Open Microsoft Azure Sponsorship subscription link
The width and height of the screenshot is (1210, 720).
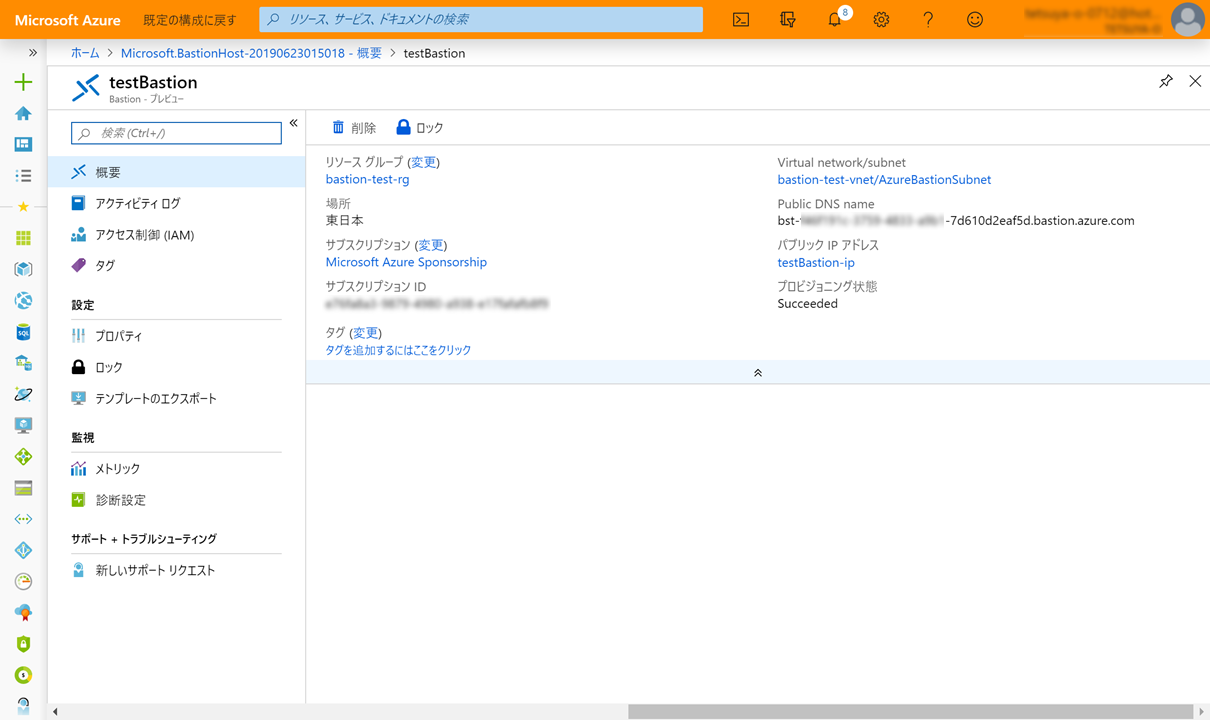[x=406, y=262]
